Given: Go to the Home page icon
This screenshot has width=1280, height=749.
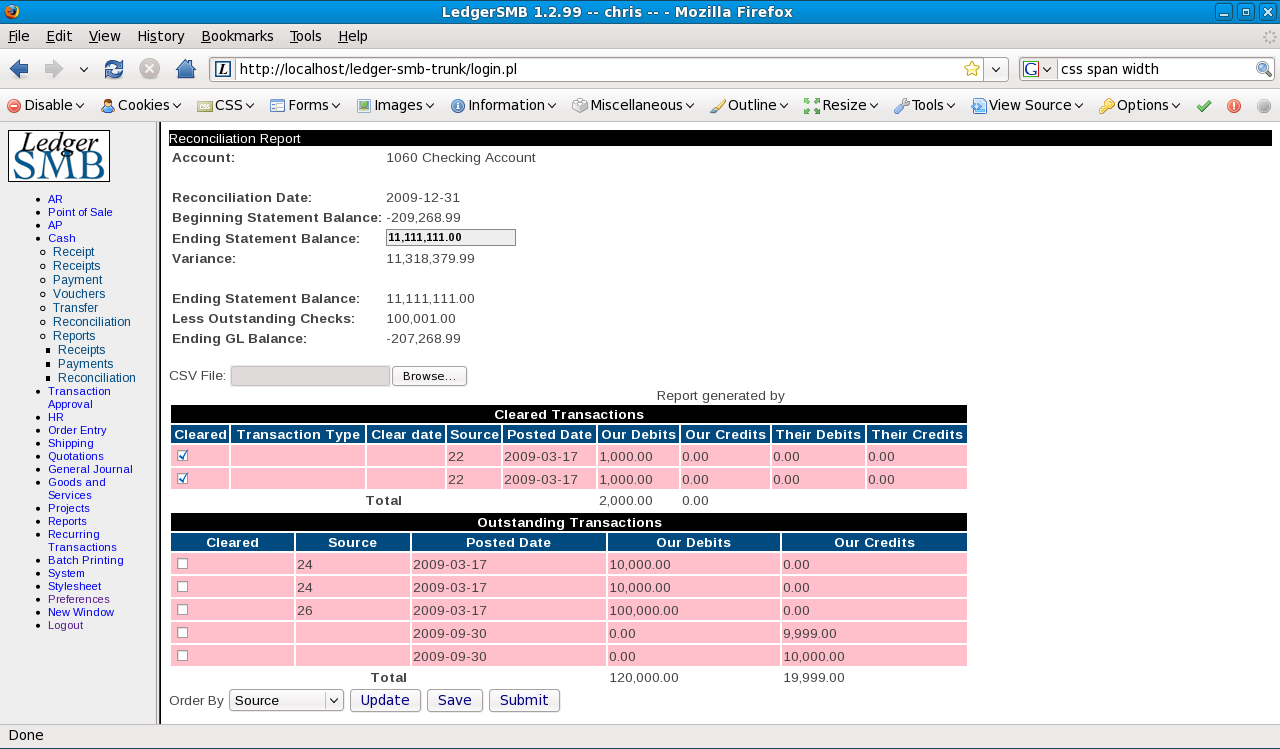Looking at the screenshot, I should point(185,69).
